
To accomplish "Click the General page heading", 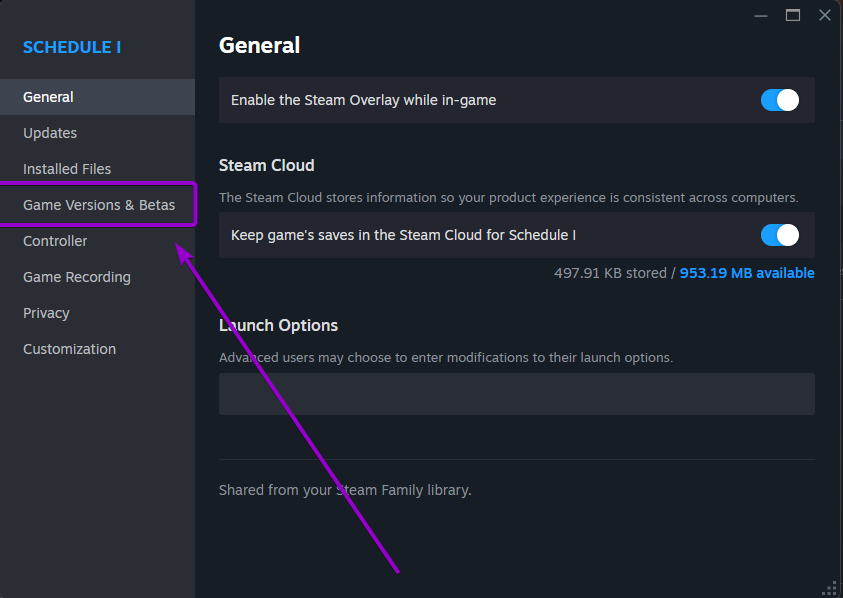I will [260, 45].
